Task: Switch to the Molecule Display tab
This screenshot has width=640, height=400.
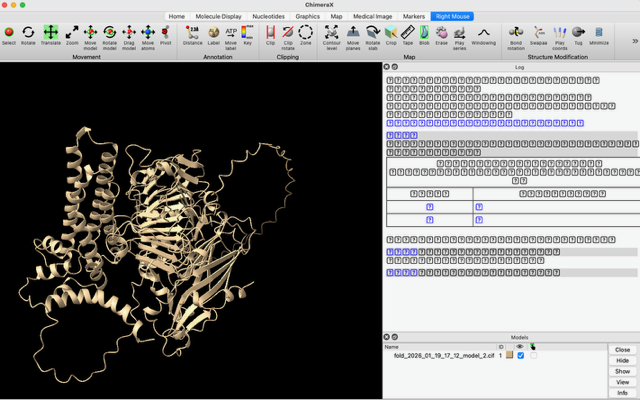Action: click(217, 16)
